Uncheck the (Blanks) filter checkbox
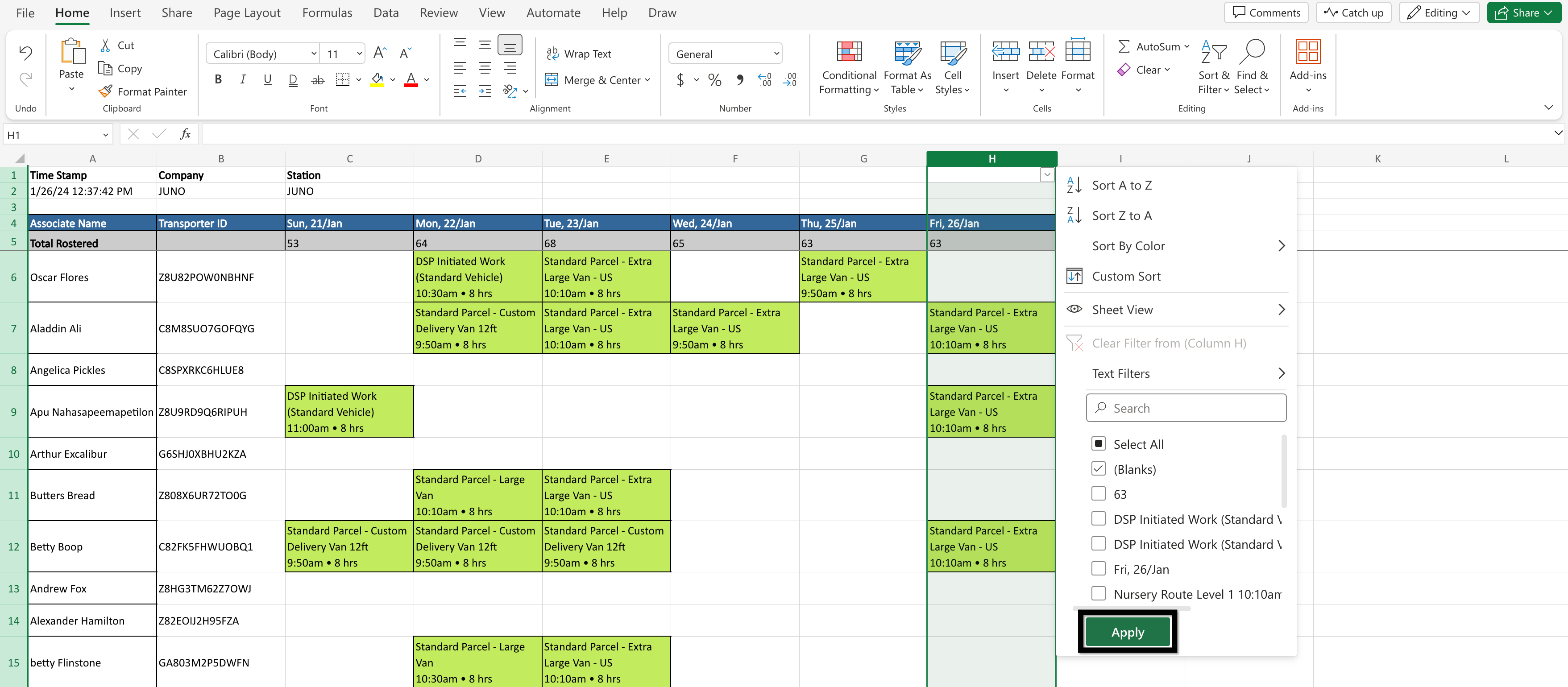The height and width of the screenshot is (687, 1568). coord(1098,468)
